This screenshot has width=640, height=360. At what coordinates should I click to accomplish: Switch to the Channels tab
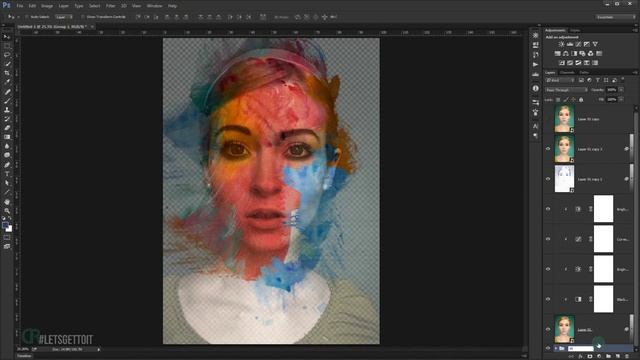coord(567,73)
